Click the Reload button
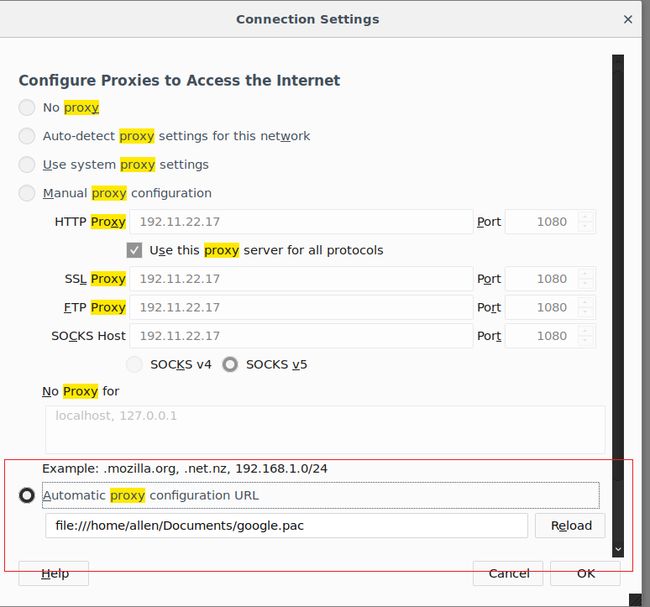 [x=570, y=526]
